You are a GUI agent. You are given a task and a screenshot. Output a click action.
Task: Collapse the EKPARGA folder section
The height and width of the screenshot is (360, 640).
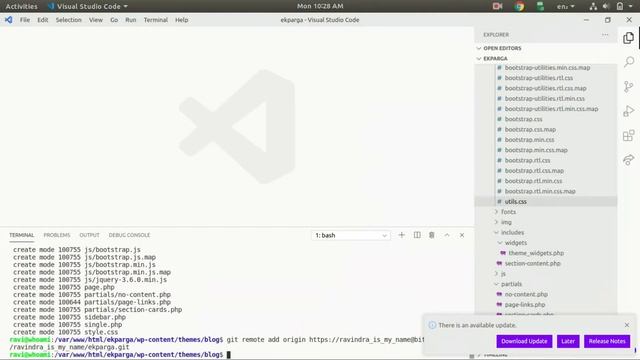pos(546,58)
